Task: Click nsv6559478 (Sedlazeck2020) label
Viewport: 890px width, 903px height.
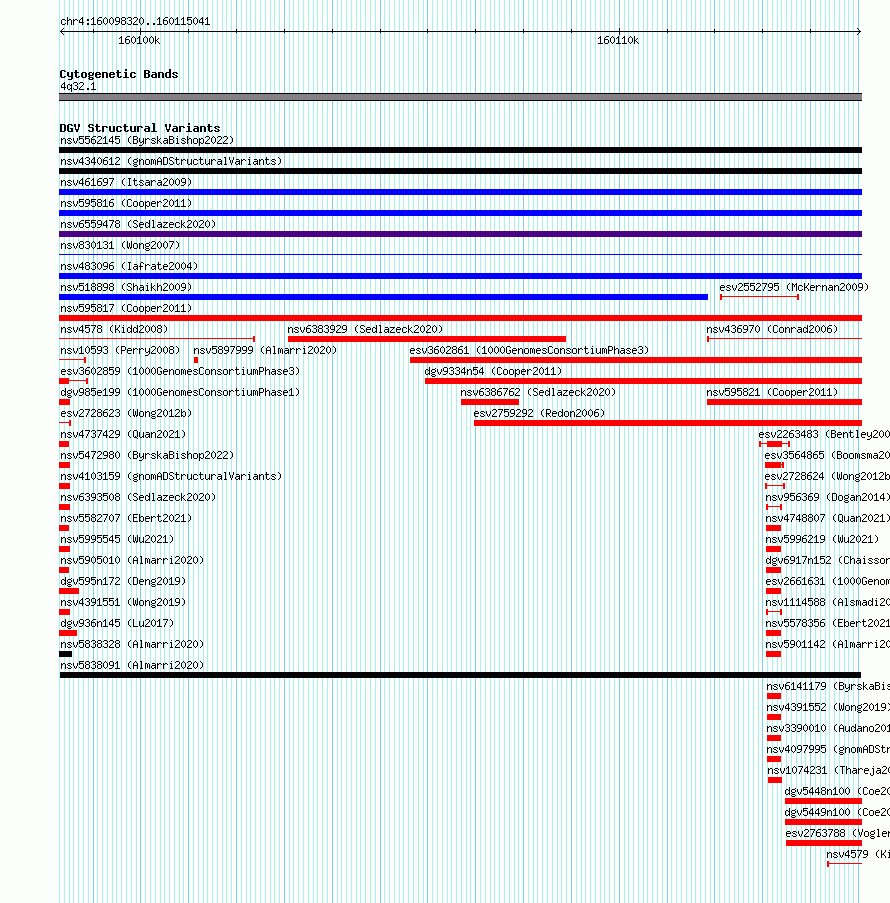Action: click(x=138, y=224)
